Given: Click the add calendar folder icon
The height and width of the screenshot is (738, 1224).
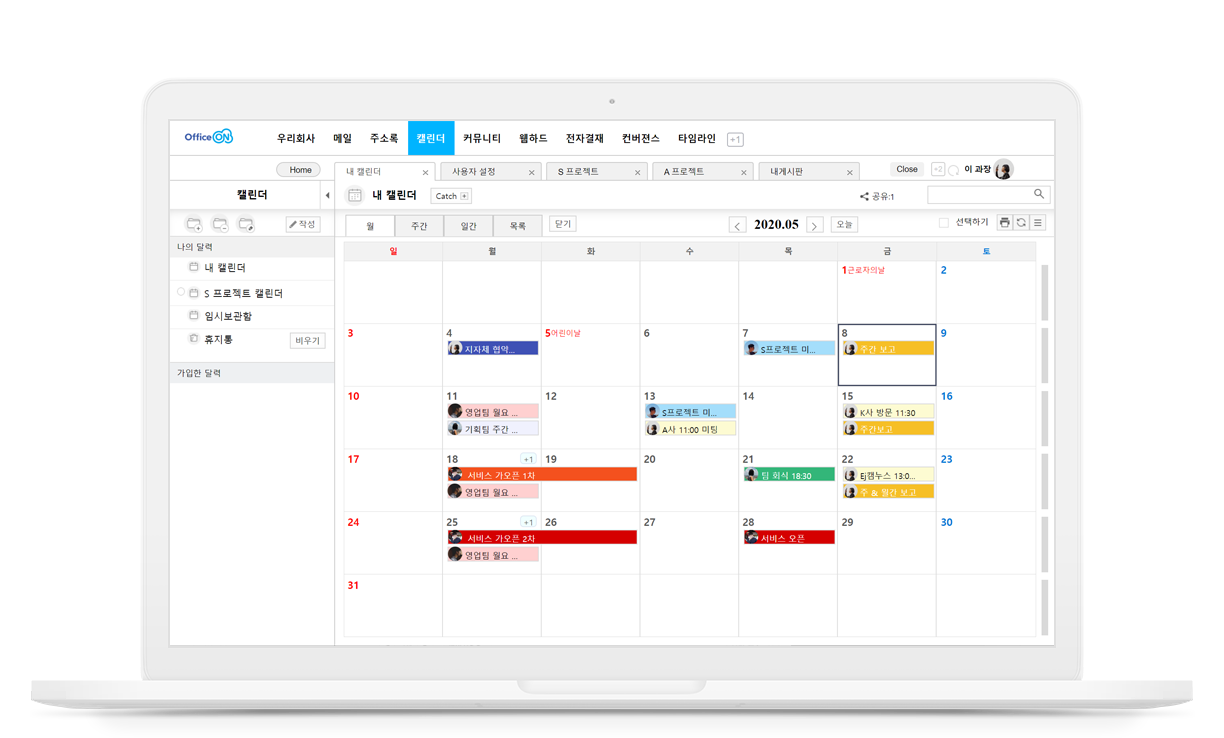Looking at the screenshot, I should (x=194, y=224).
